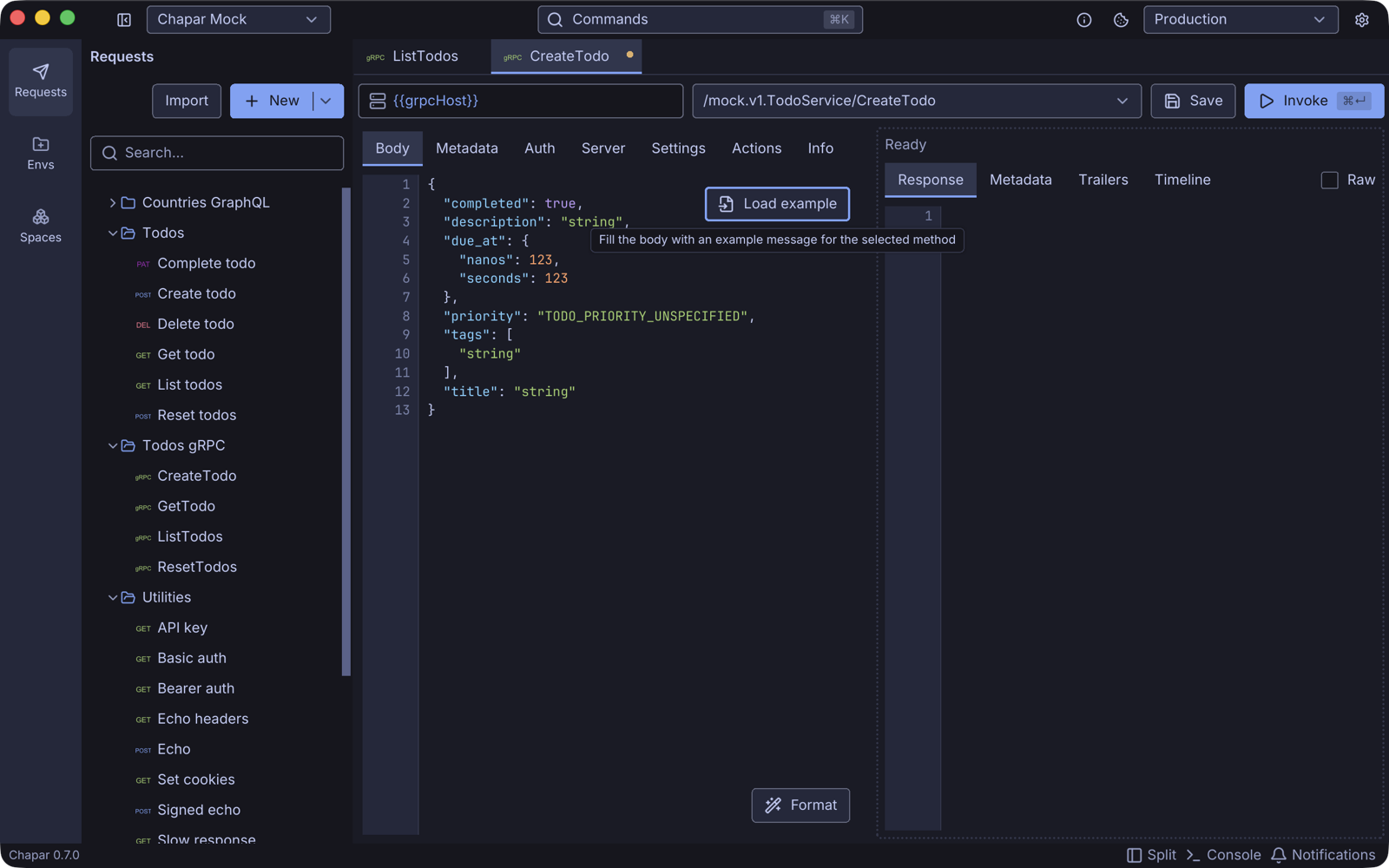Open the Auth tab
1389x868 pixels.
pyautogui.click(x=540, y=148)
